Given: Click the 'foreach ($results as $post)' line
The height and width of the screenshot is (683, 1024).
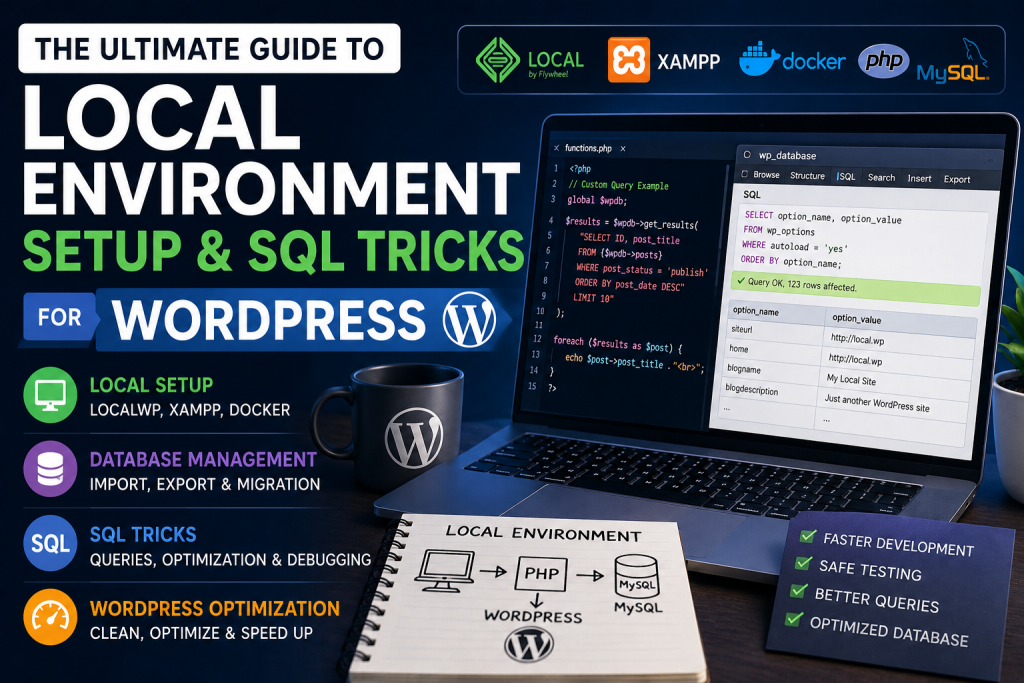Looking at the screenshot, I should [617, 343].
